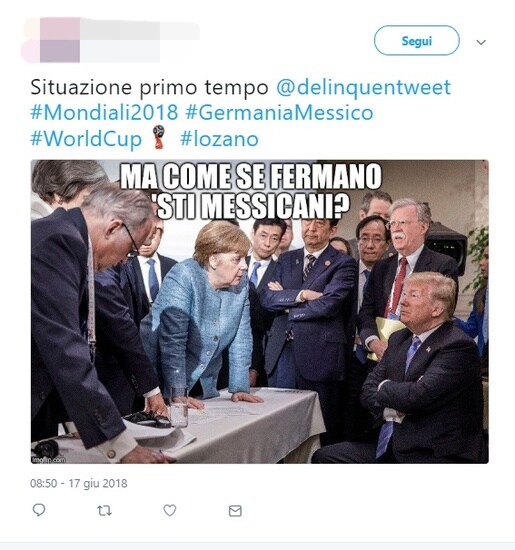Expand the tweet options chevron menu
This screenshot has width=515, height=550.
coord(481,42)
